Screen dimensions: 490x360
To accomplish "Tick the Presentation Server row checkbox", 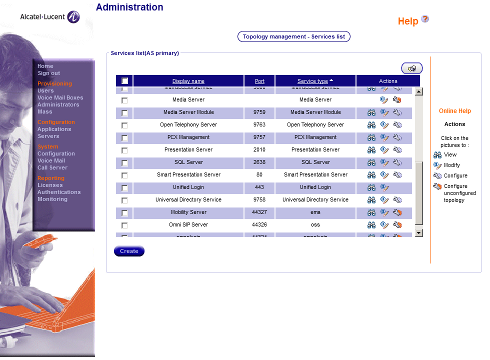I will coord(124,150).
